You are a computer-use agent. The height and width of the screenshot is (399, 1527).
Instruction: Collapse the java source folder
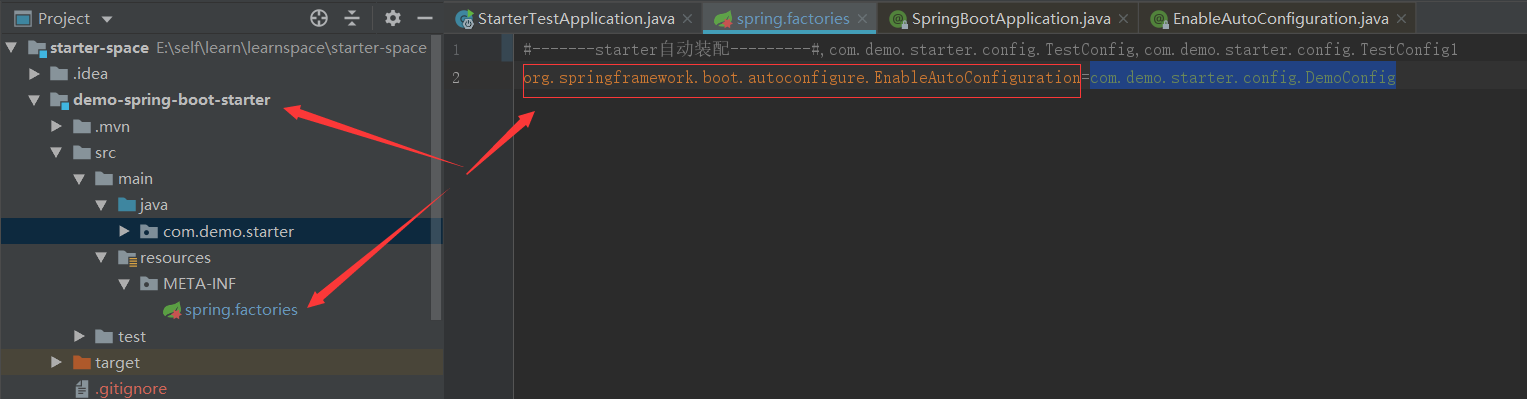pyautogui.click(x=100, y=205)
